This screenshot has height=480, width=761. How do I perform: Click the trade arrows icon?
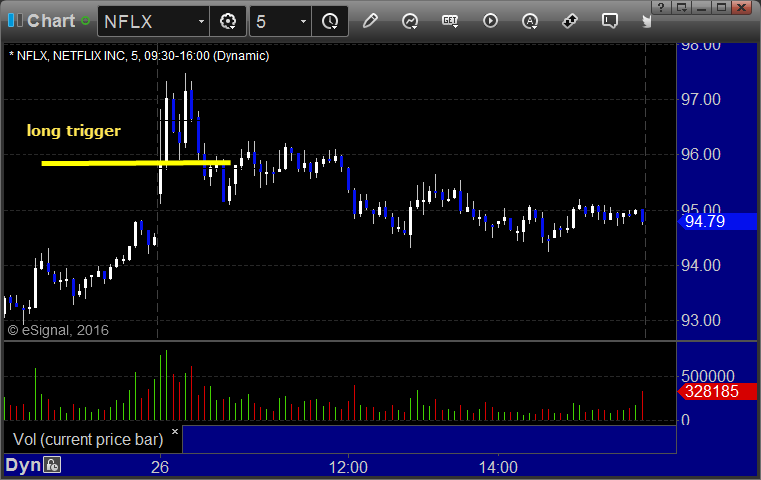click(569, 21)
